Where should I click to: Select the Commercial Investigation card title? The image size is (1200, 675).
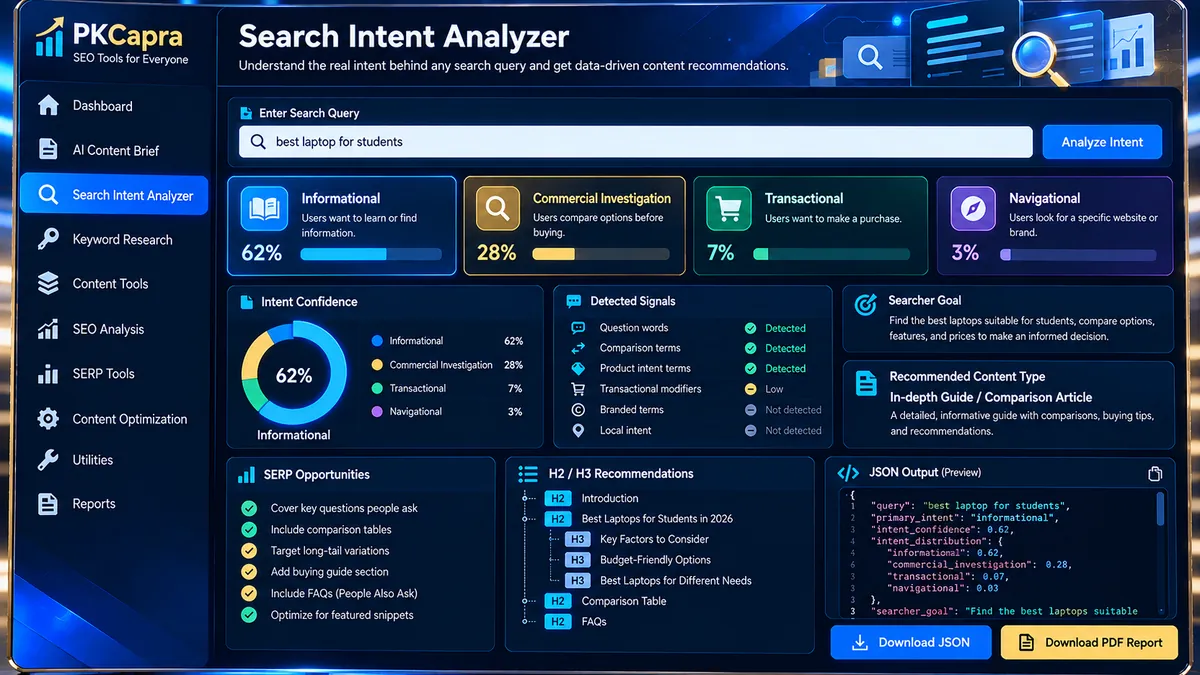602,198
